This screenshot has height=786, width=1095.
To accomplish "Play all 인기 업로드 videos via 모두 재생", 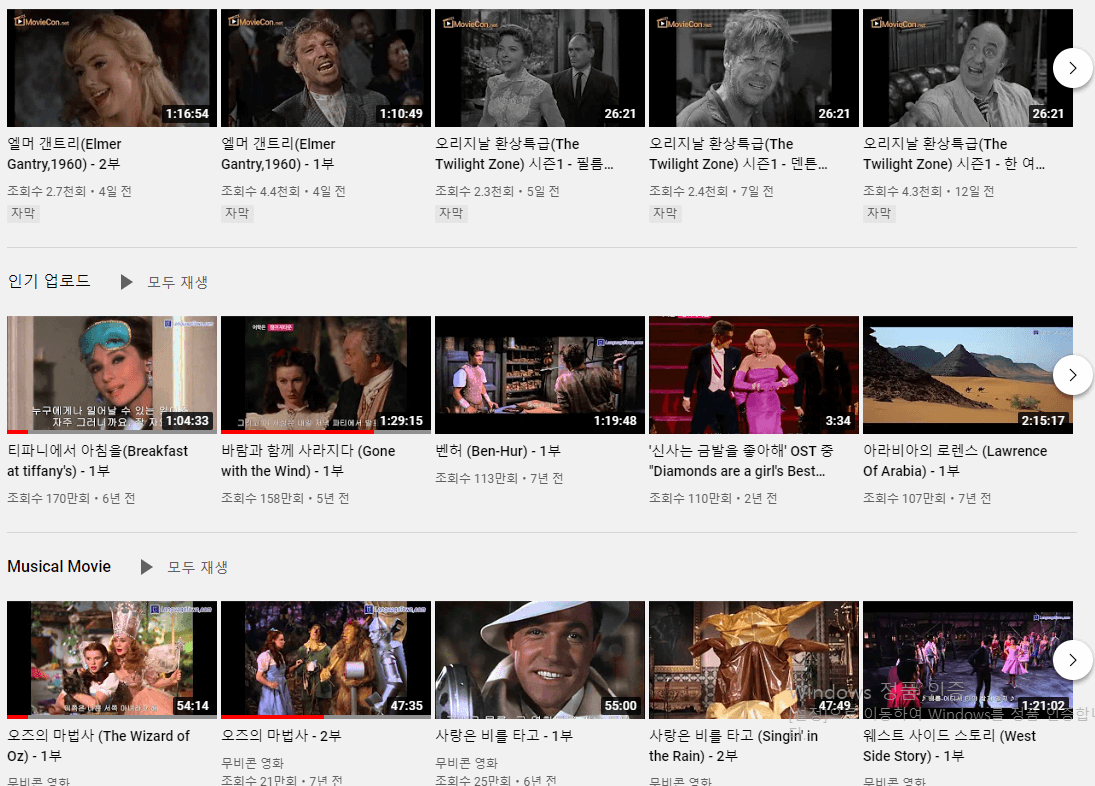I will click(177, 282).
